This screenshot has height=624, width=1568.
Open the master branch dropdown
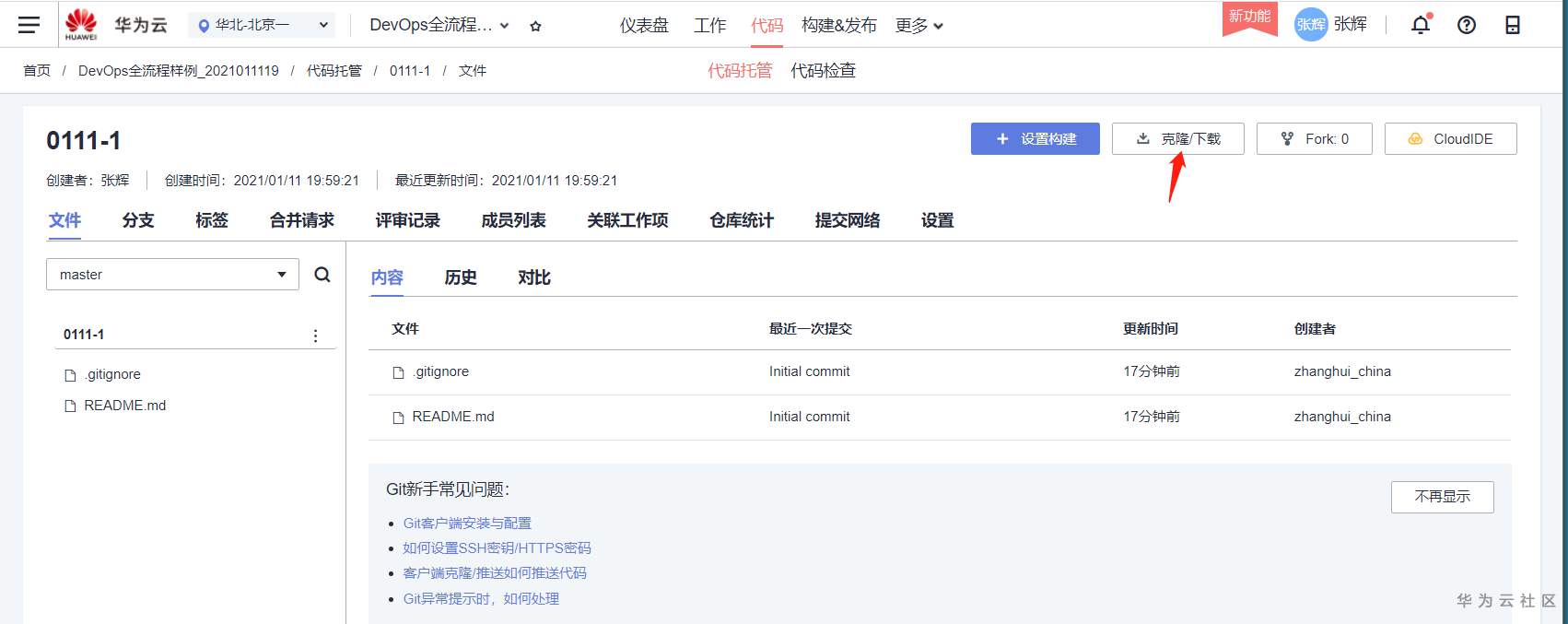pos(172,275)
